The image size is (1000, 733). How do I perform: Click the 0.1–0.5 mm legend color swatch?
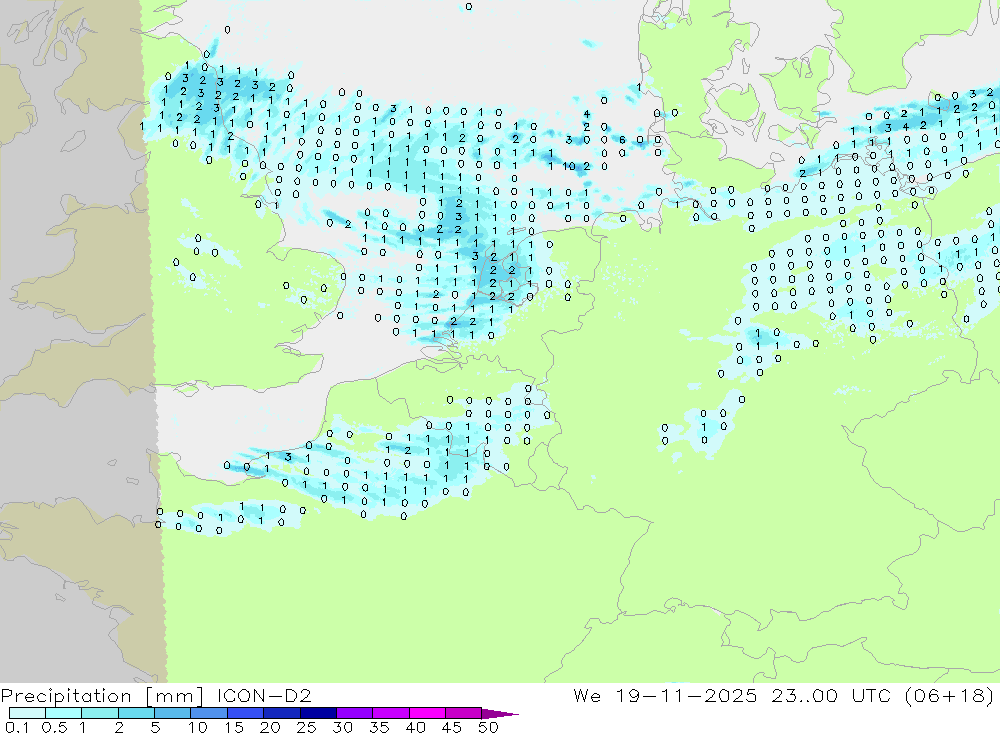click(27, 713)
